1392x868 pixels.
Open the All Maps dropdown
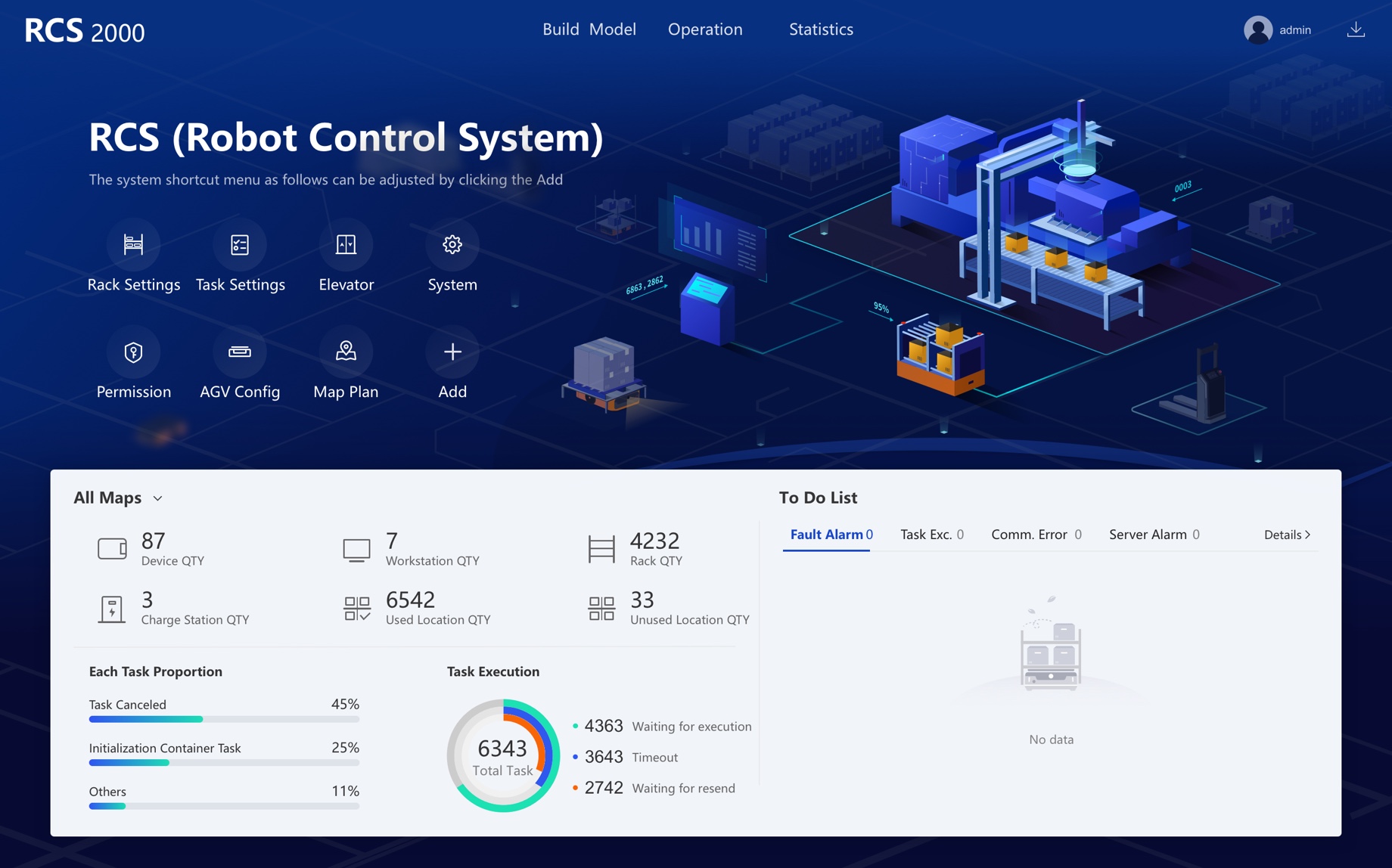tap(117, 498)
